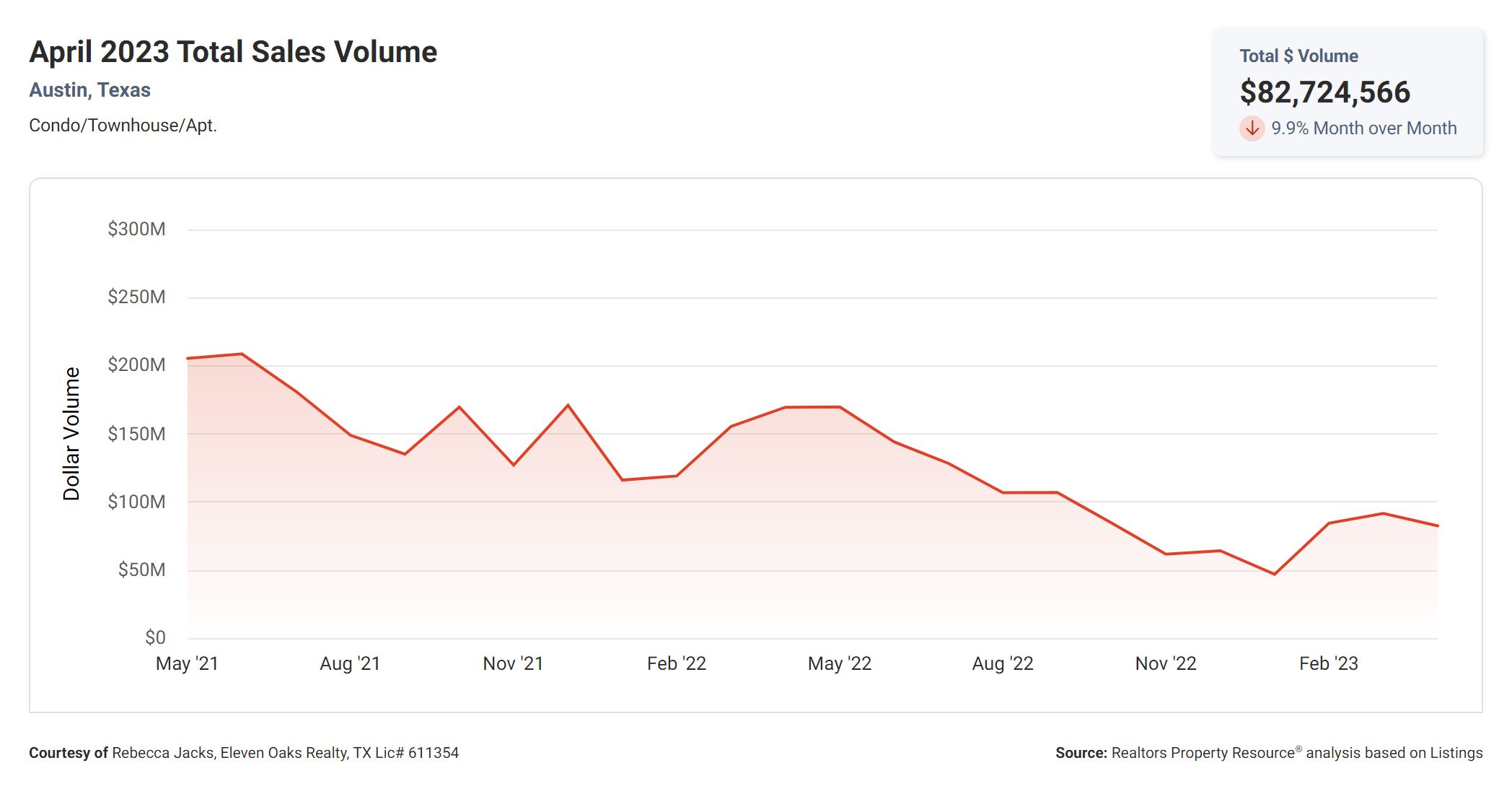Click the May '22 x-axis label

[x=839, y=663]
